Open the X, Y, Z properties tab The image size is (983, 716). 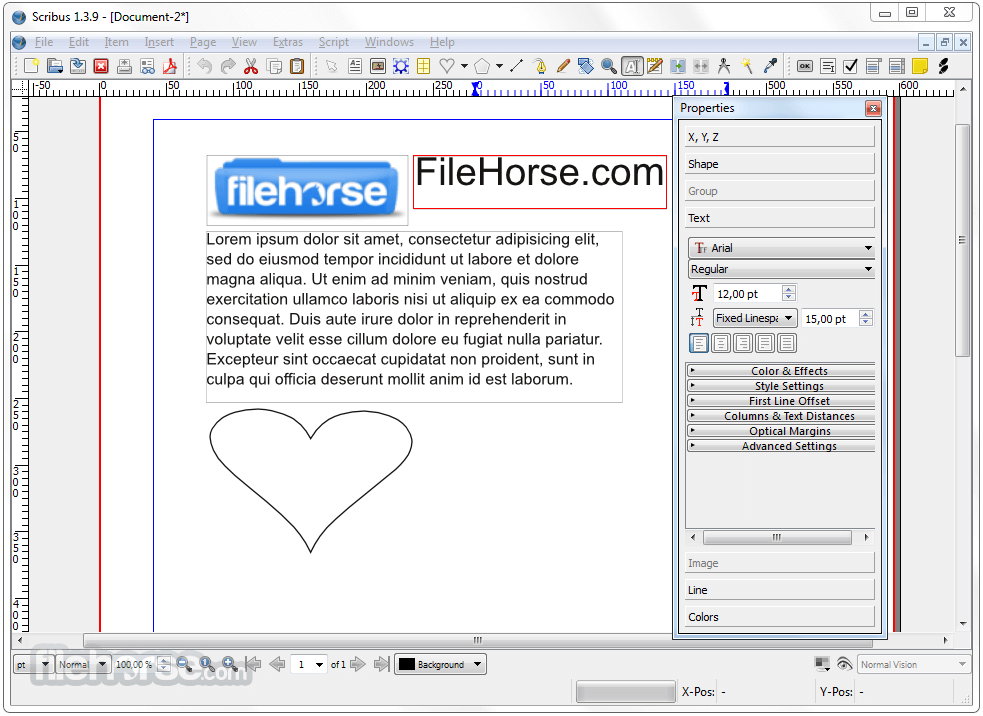pos(780,137)
